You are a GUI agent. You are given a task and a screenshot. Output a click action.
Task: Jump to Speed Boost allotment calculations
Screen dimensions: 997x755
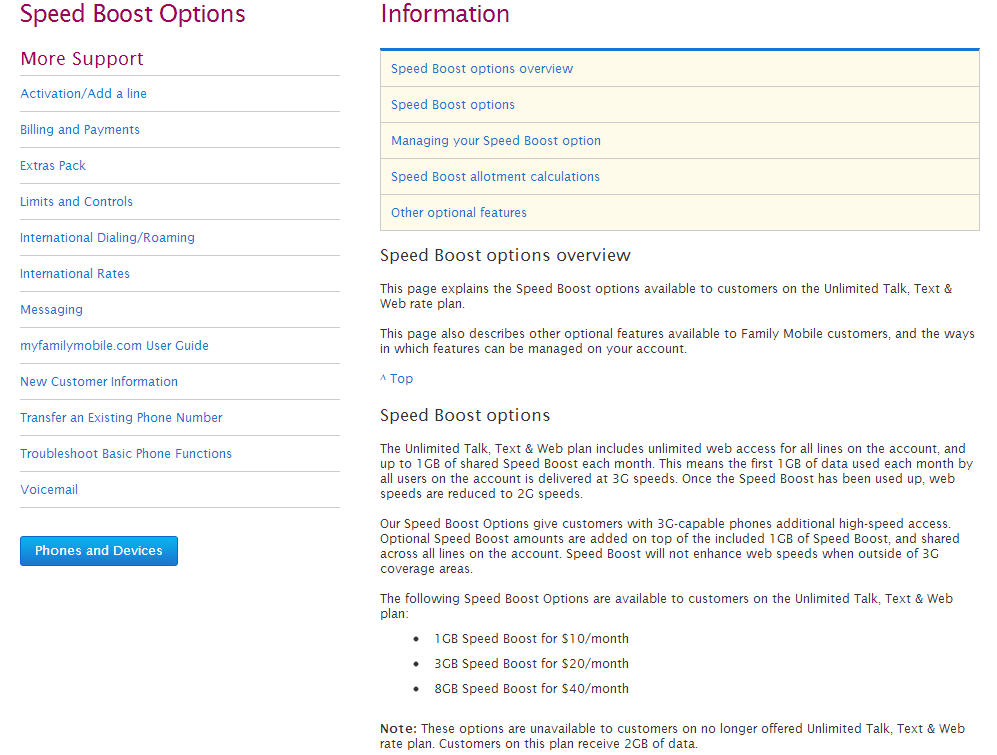[495, 177]
